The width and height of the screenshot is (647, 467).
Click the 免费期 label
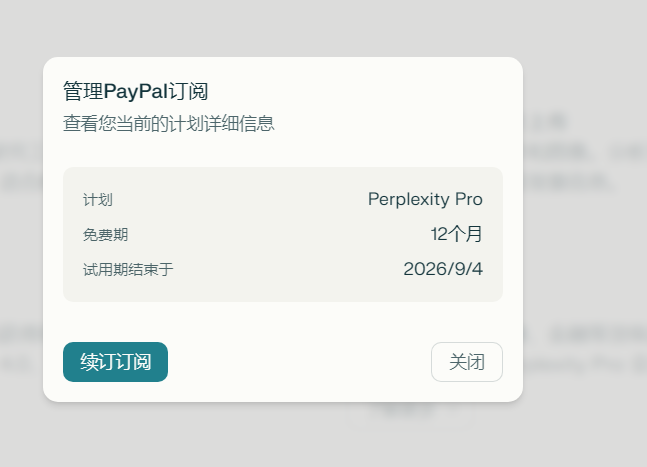[x=106, y=235]
